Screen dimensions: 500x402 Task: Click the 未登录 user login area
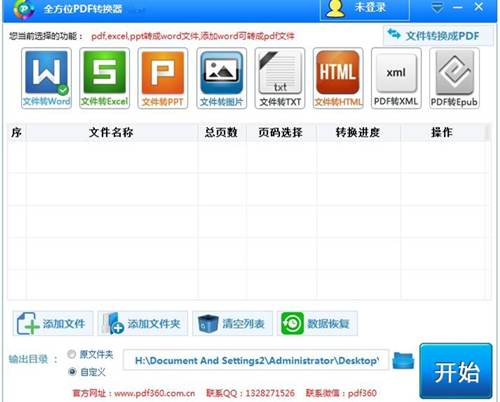(365, 9)
